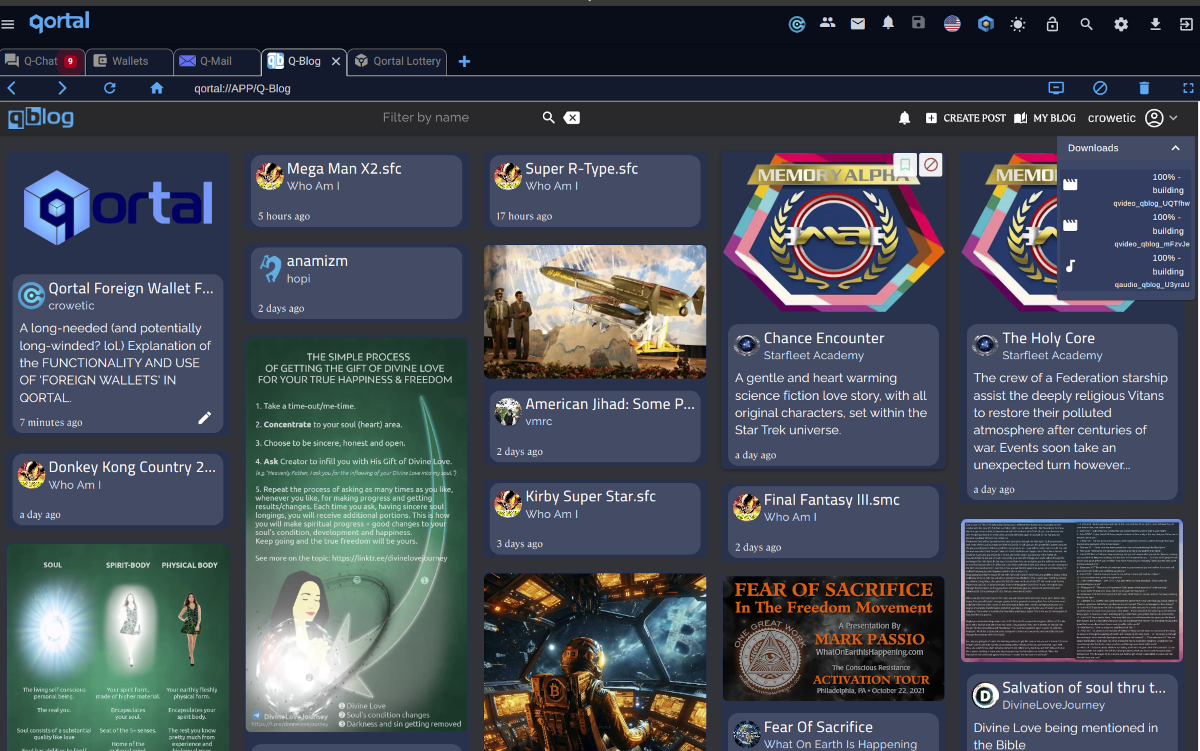Reload the Q-Blog page

[110, 88]
